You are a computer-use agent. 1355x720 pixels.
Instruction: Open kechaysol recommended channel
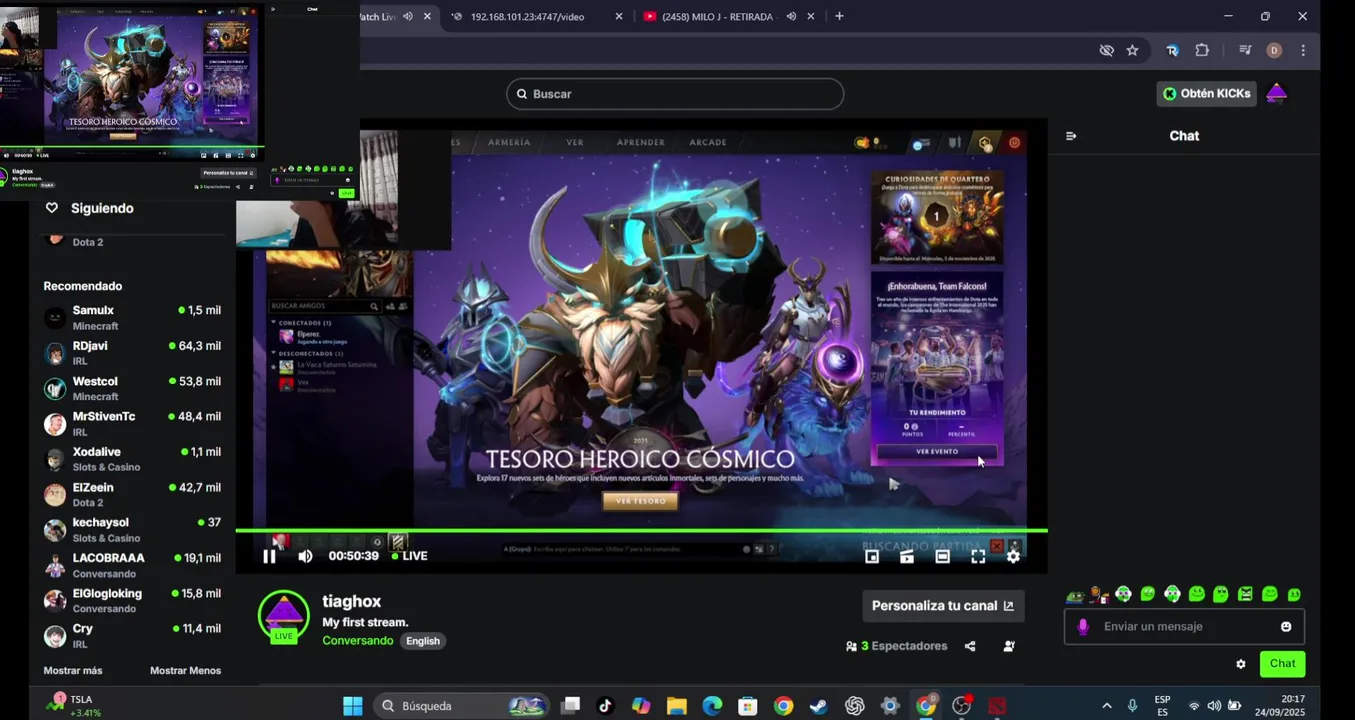click(132, 530)
